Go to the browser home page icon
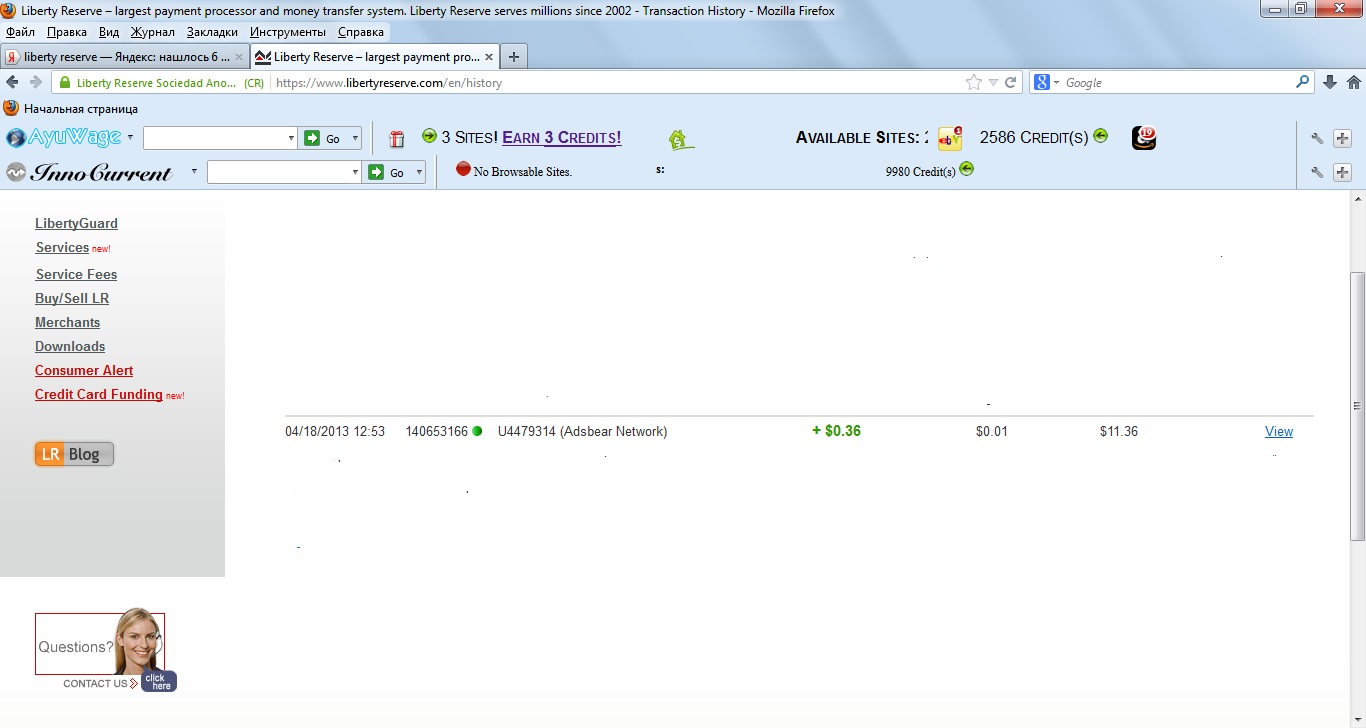Image resolution: width=1366 pixels, height=728 pixels. click(x=1354, y=83)
